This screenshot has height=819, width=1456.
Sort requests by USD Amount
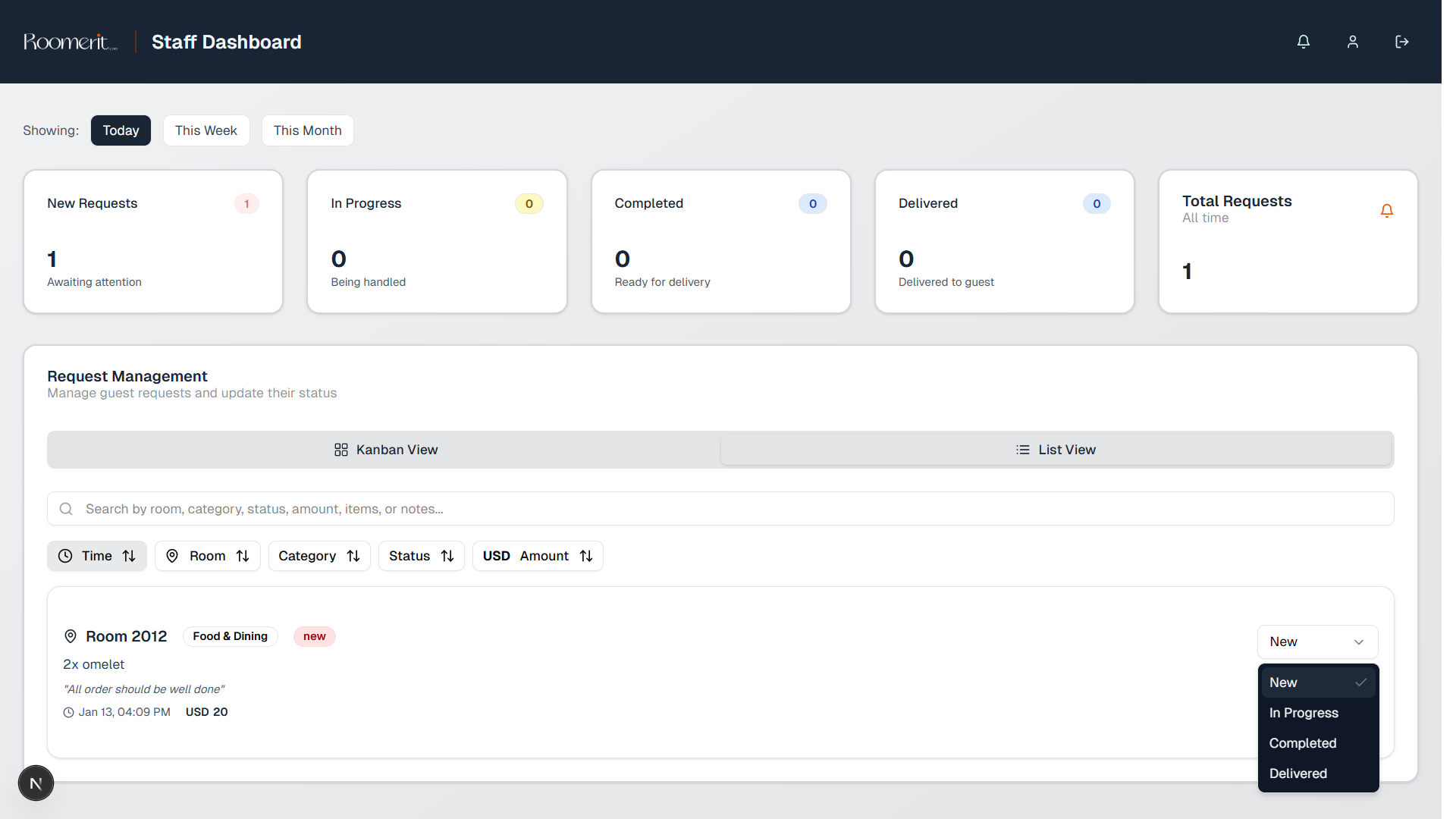click(x=537, y=556)
